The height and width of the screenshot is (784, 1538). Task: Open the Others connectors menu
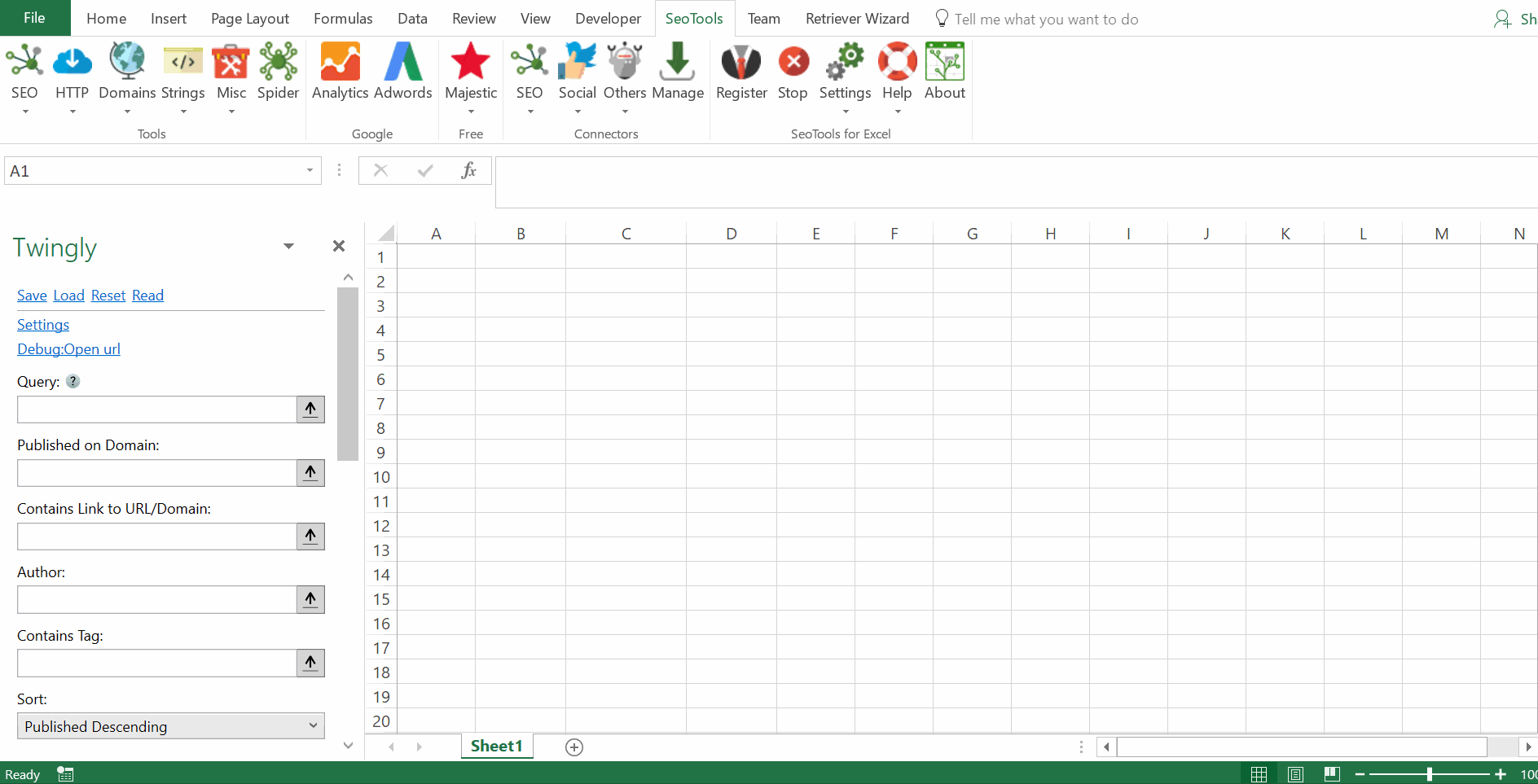tap(625, 77)
